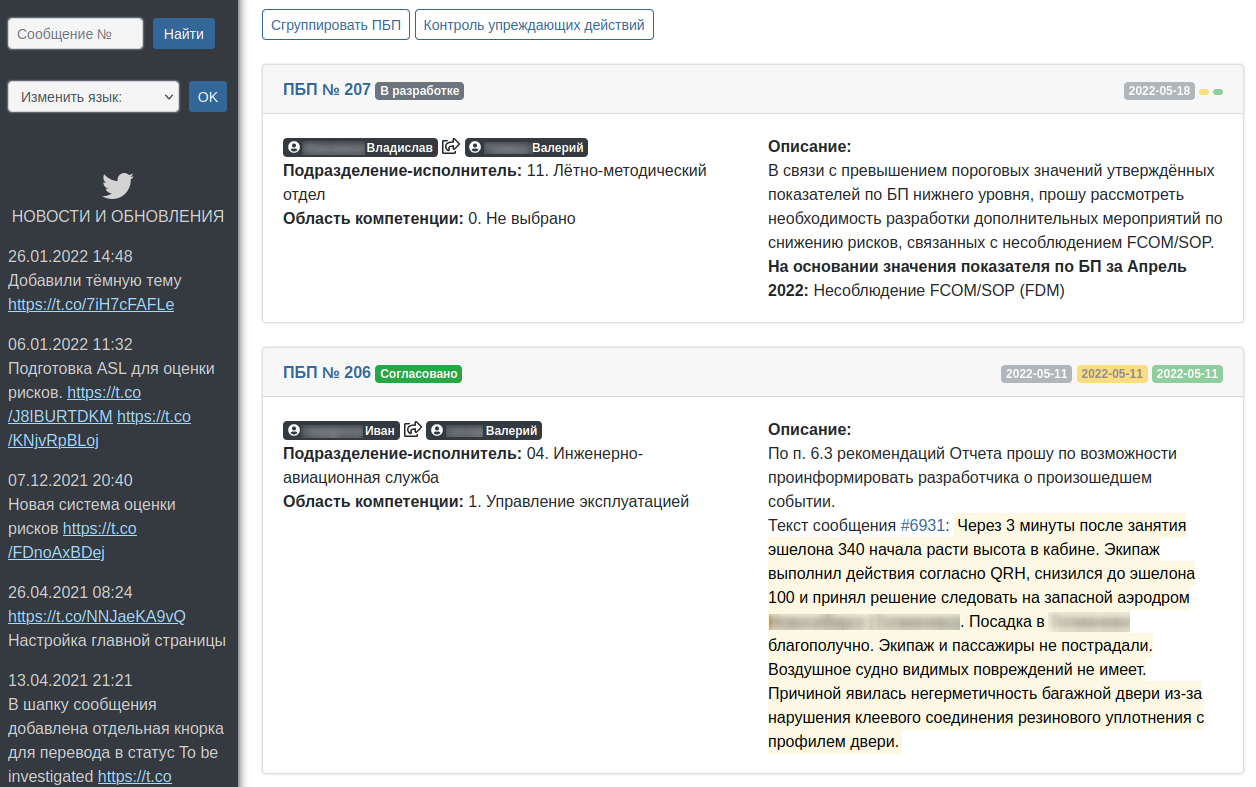Switch to Контроль упреждающих действий view
Screen dimensions: 1256x787
534,24
